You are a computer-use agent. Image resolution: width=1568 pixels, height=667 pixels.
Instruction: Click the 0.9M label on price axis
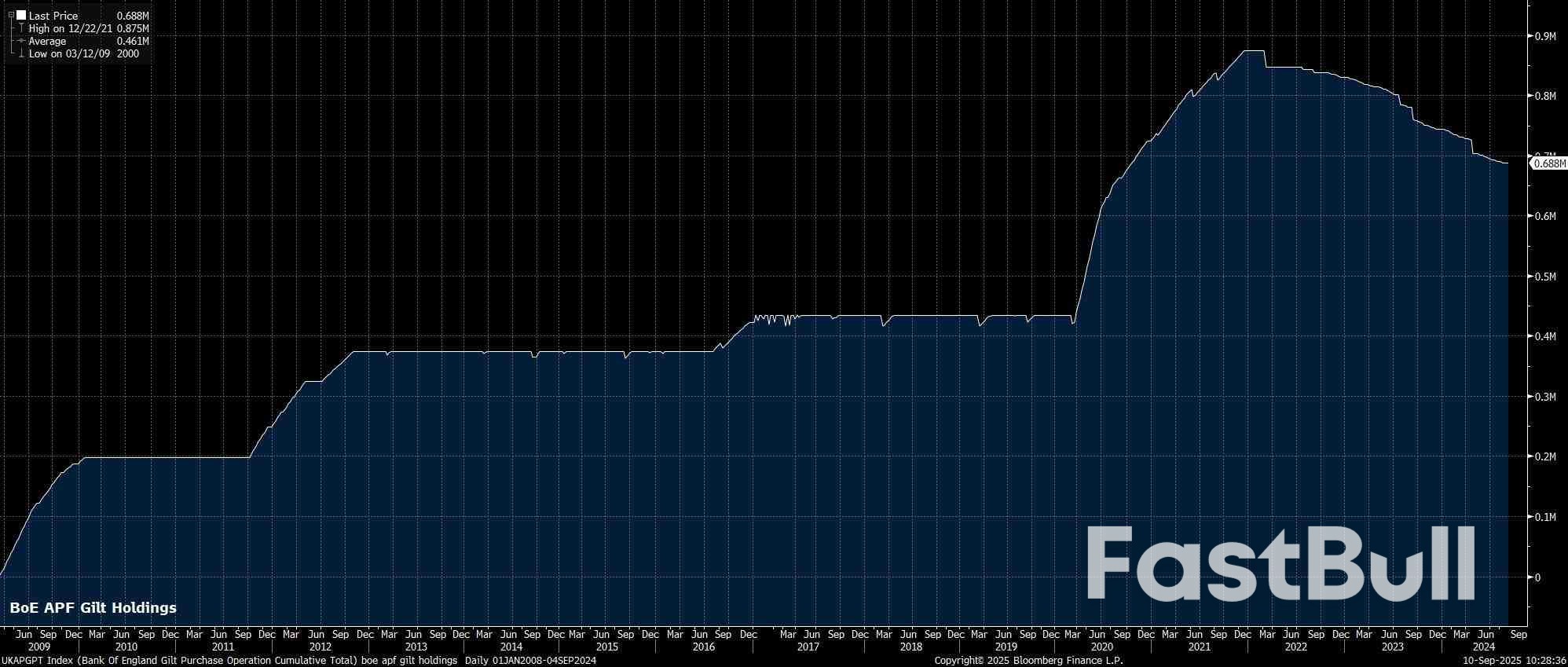[x=1544, y=36]
